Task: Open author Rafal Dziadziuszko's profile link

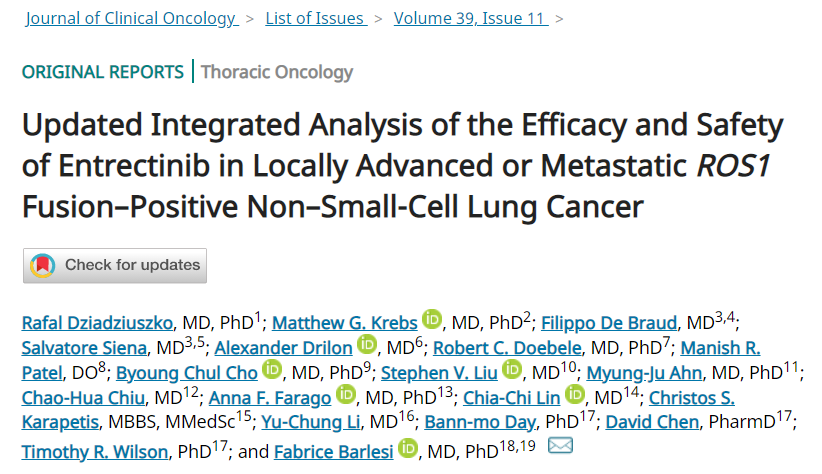Action: tap(98, 322)
